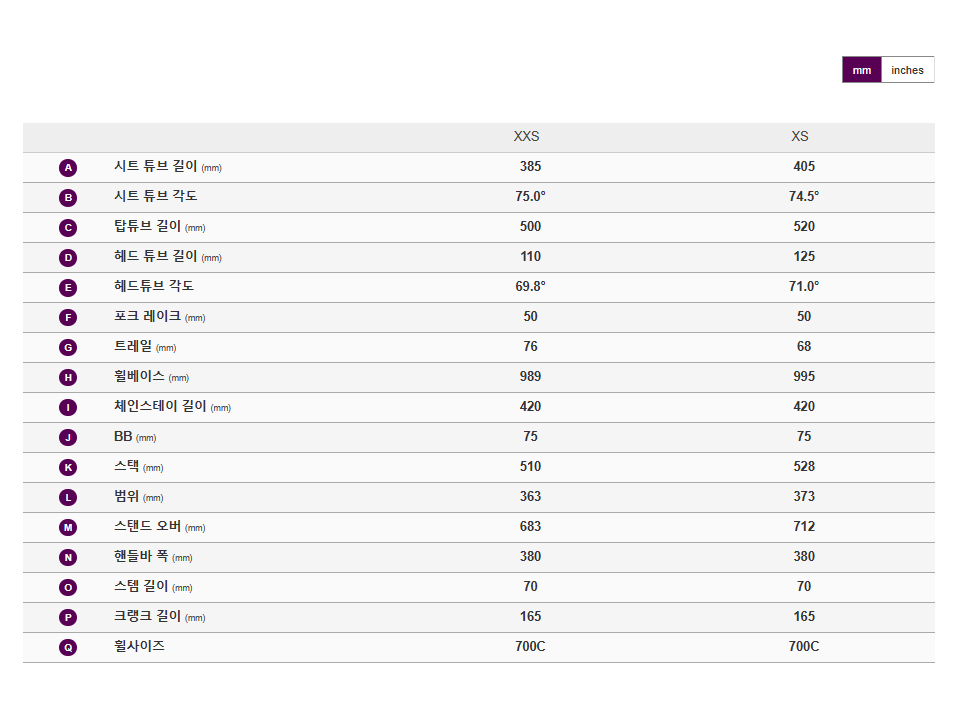Viewport: 969px width, 701px height.
Task: Select the XS standover value 712
Action: (804, 527)
